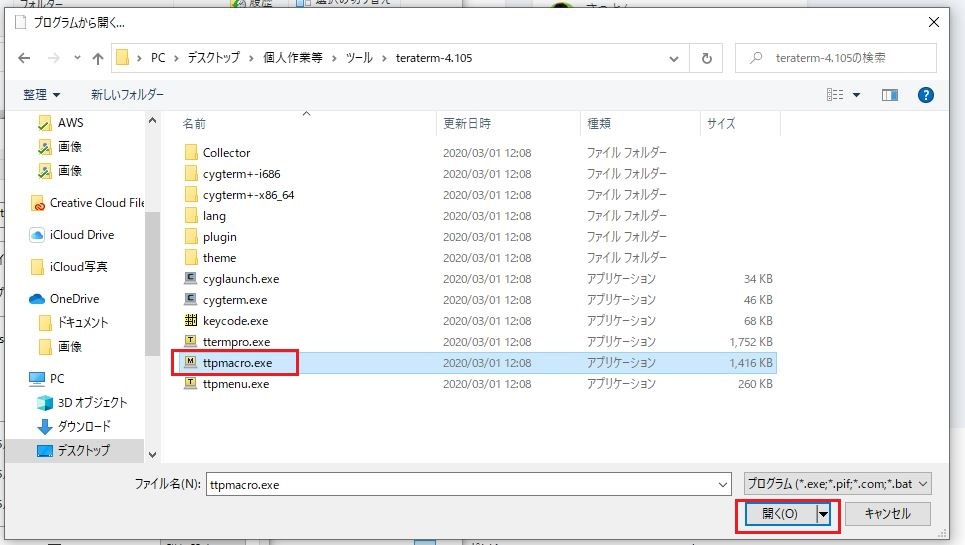Open iCloud Drive in sidebar
Image resolution: width=965 pixels, height=545 pixels.
point(72,235)
